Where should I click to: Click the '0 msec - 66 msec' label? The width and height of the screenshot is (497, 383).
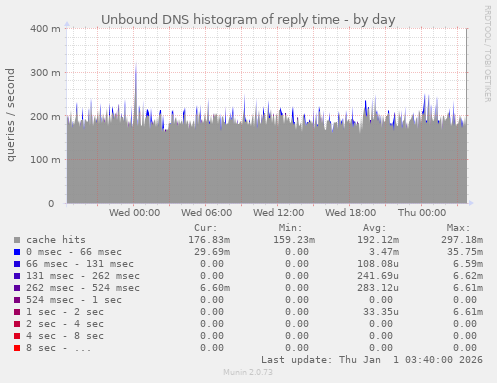pos(74,252)
